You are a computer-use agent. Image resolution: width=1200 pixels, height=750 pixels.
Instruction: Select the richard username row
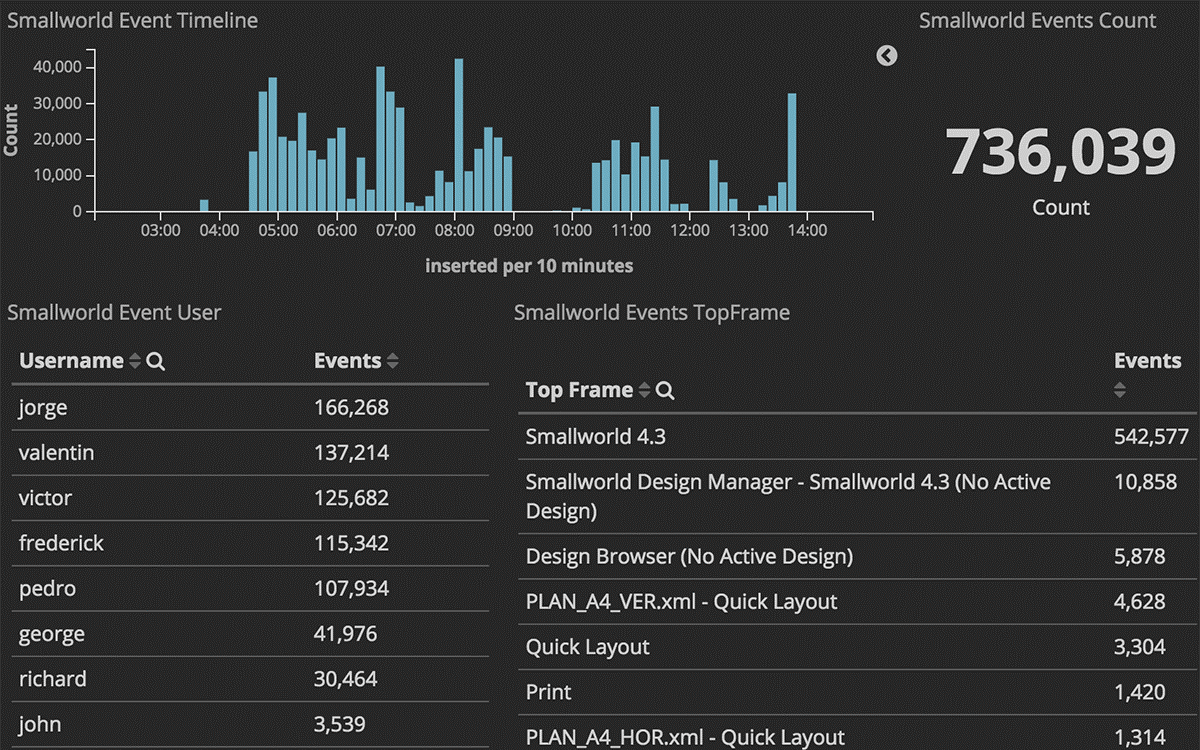[250, 679]
